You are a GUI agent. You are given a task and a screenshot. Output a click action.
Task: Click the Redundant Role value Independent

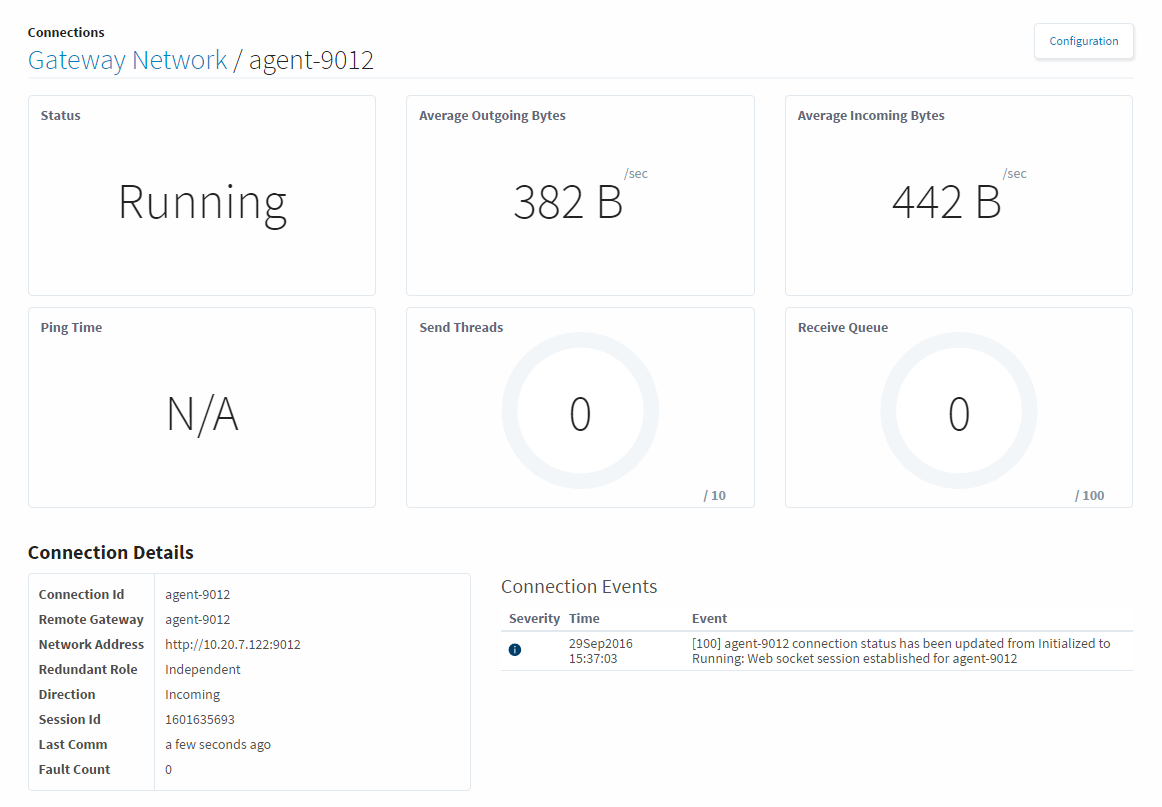tap(203, 670)
